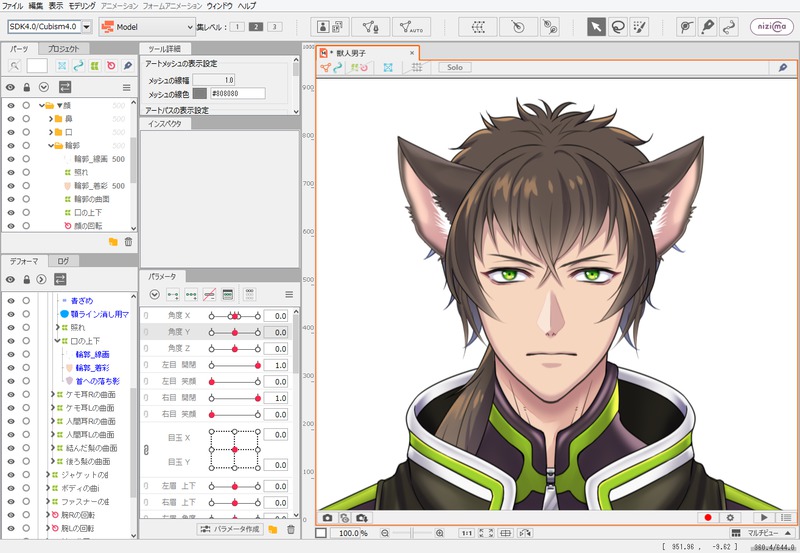The height and width of the screenshot is (553, 800).
Task: Click the swap arrows icon in Parts panel
Action: pos(65,87)
